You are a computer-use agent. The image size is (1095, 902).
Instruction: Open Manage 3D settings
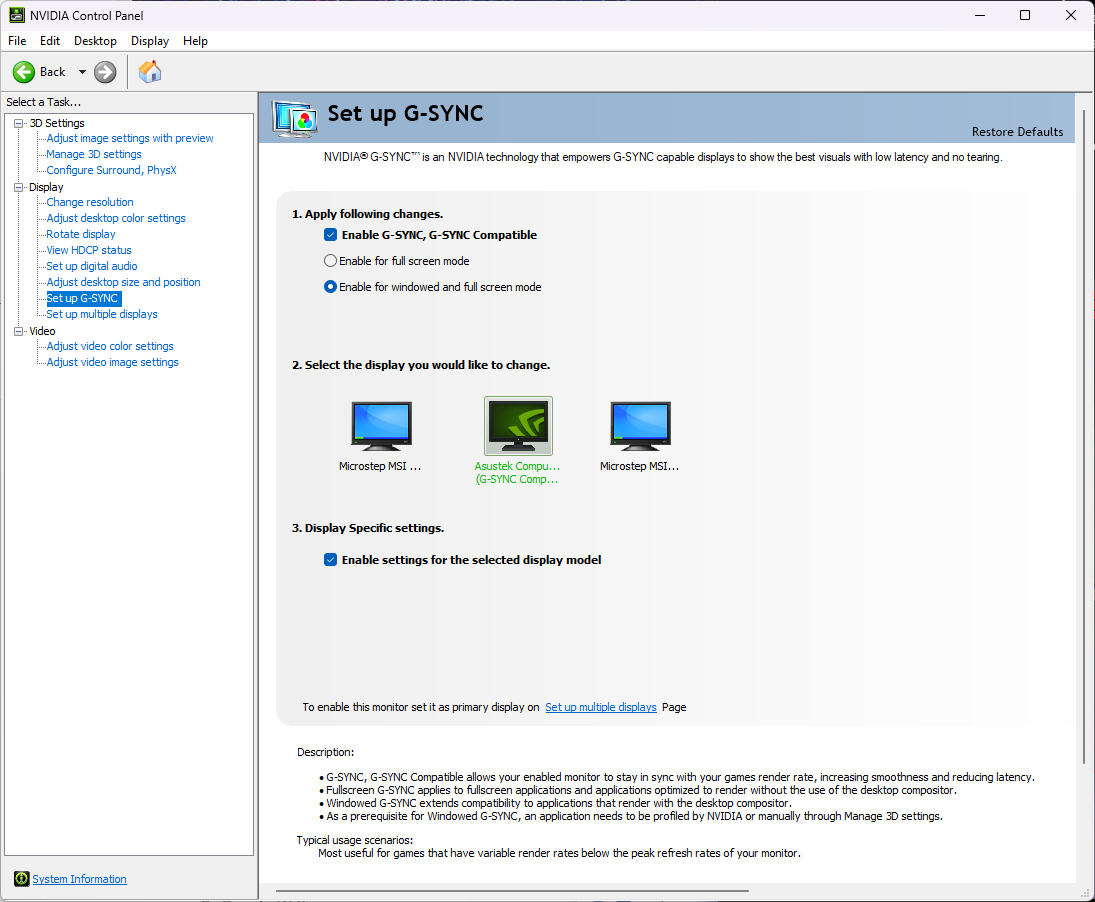[94, 154]
